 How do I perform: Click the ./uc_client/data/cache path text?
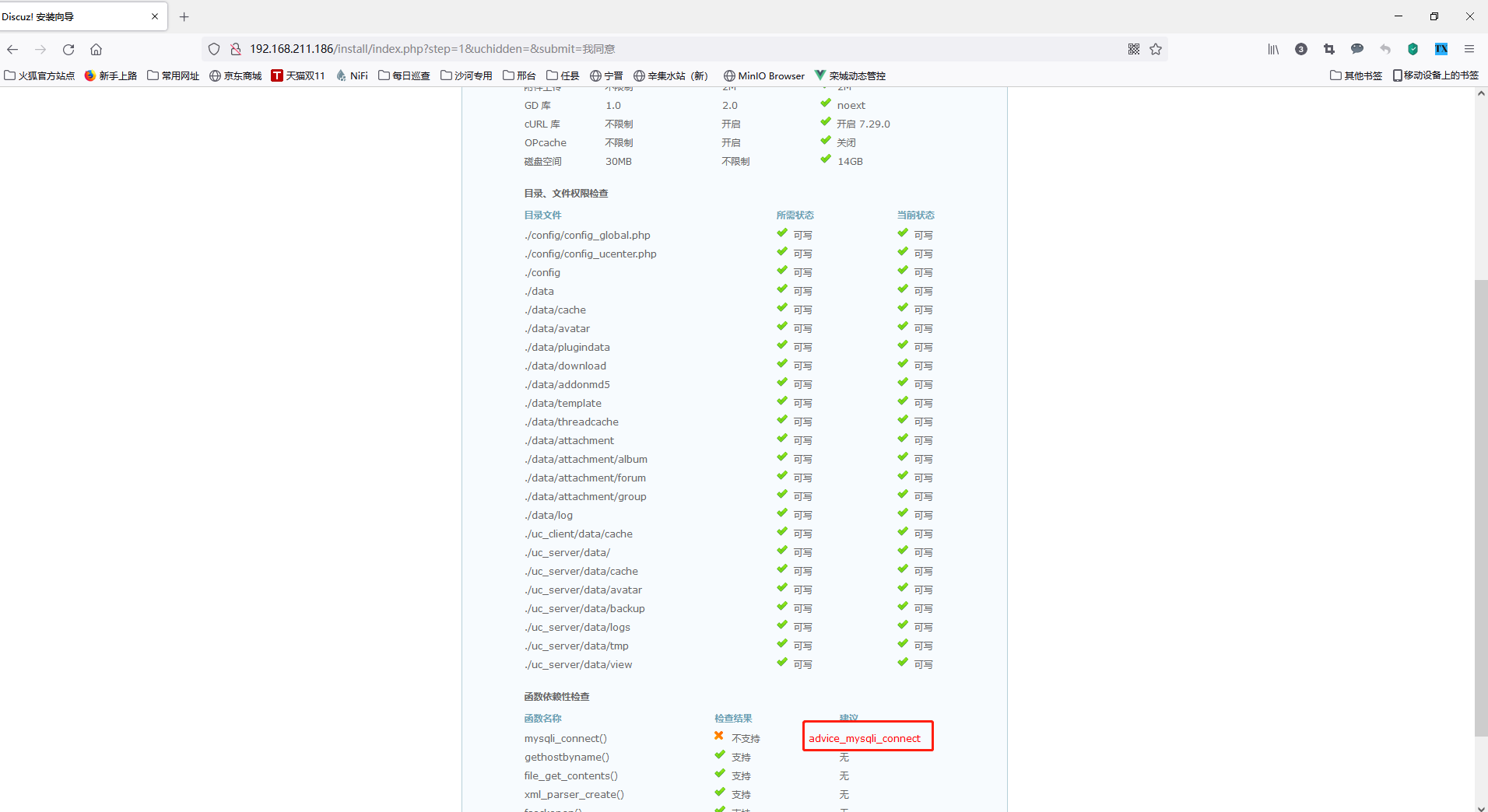tap(578, 534)
